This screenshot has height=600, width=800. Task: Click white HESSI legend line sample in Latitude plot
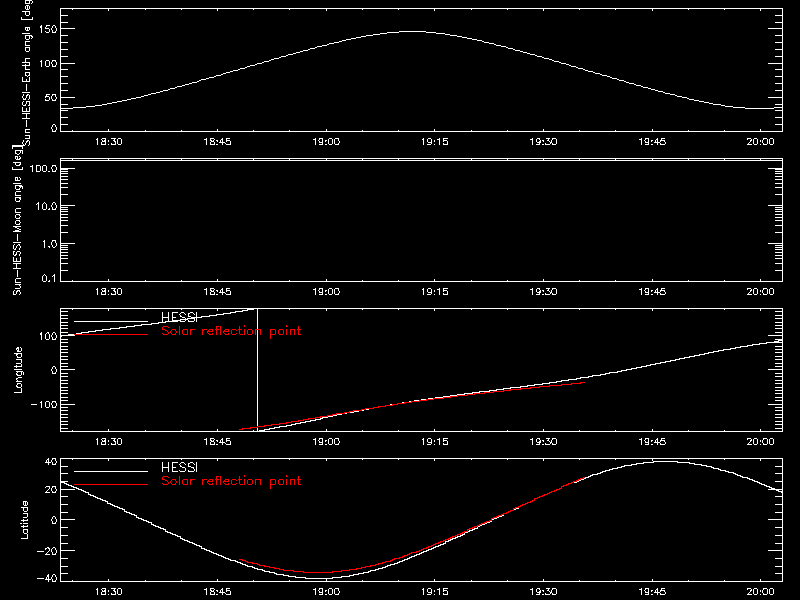pyautogui.click(x=111, y=471)
